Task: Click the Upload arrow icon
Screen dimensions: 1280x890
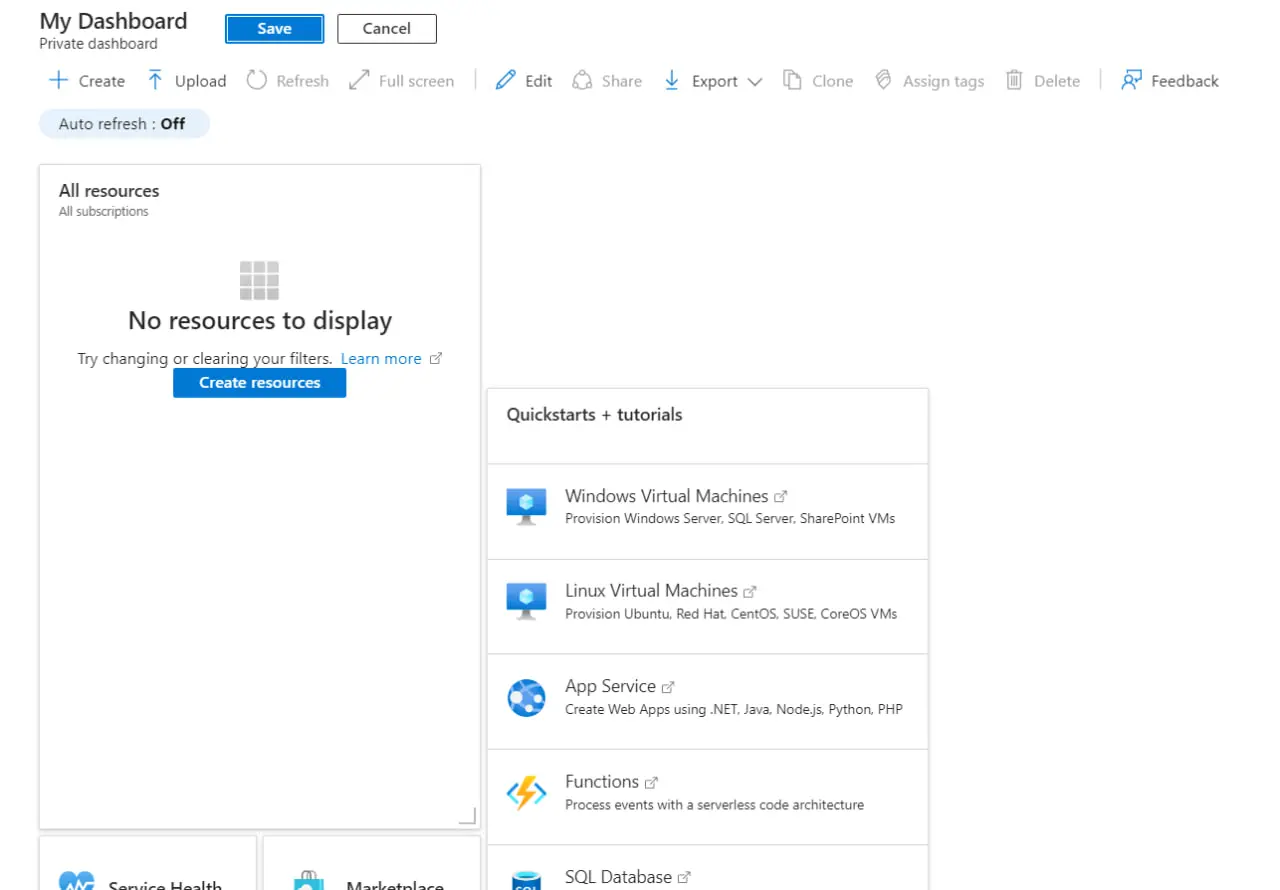Action: pos(155,81)
